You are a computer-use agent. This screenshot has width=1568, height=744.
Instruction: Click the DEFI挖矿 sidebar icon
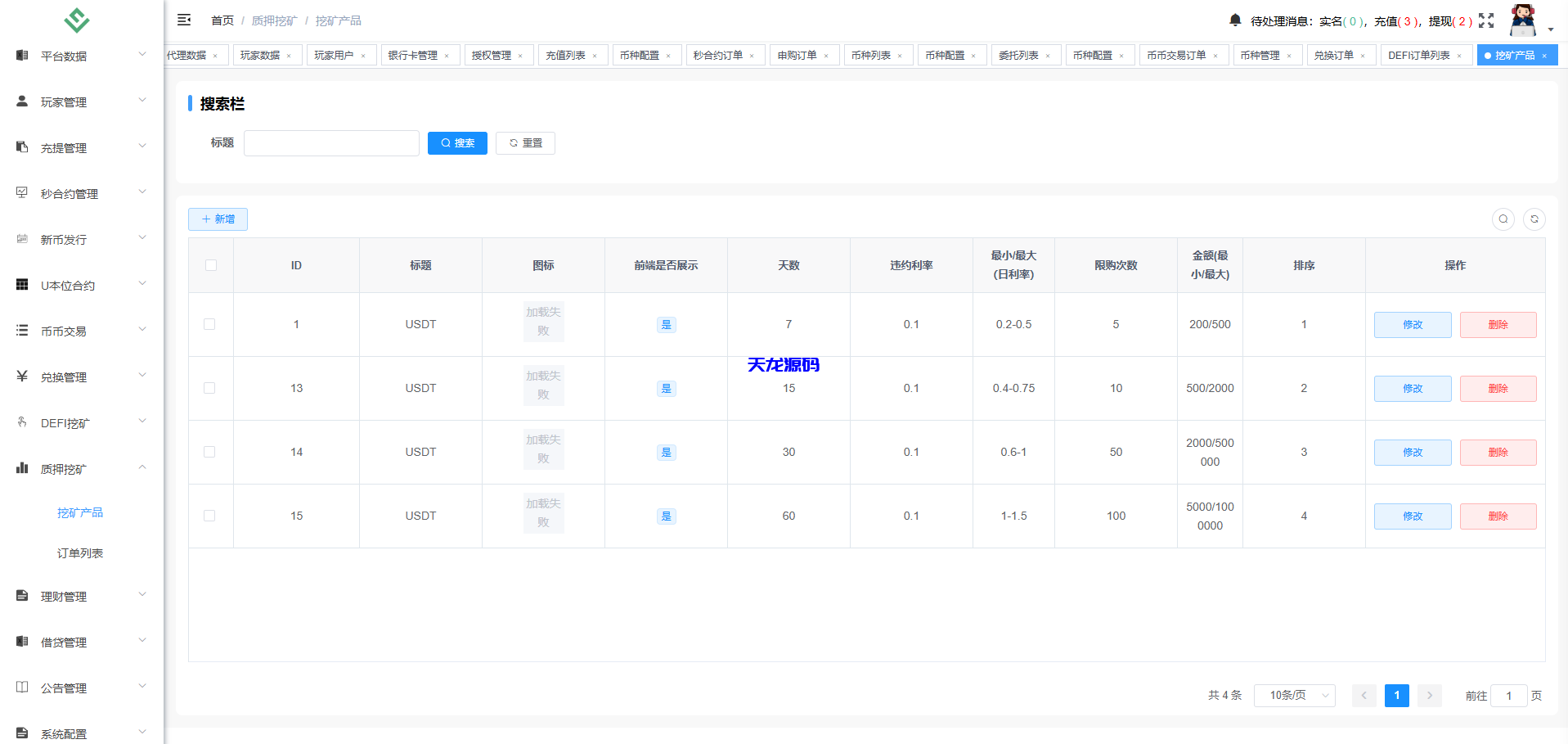(x=21, y=422)
